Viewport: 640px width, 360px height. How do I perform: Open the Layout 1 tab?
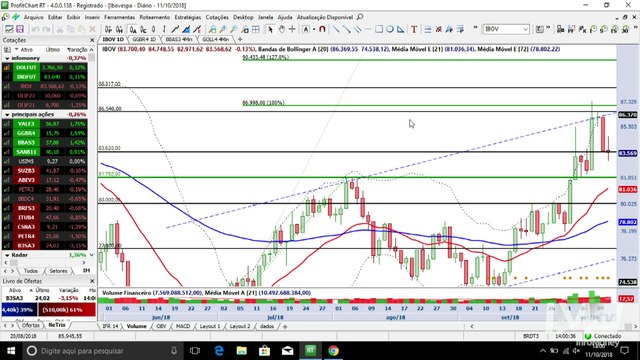pos(210,327)
